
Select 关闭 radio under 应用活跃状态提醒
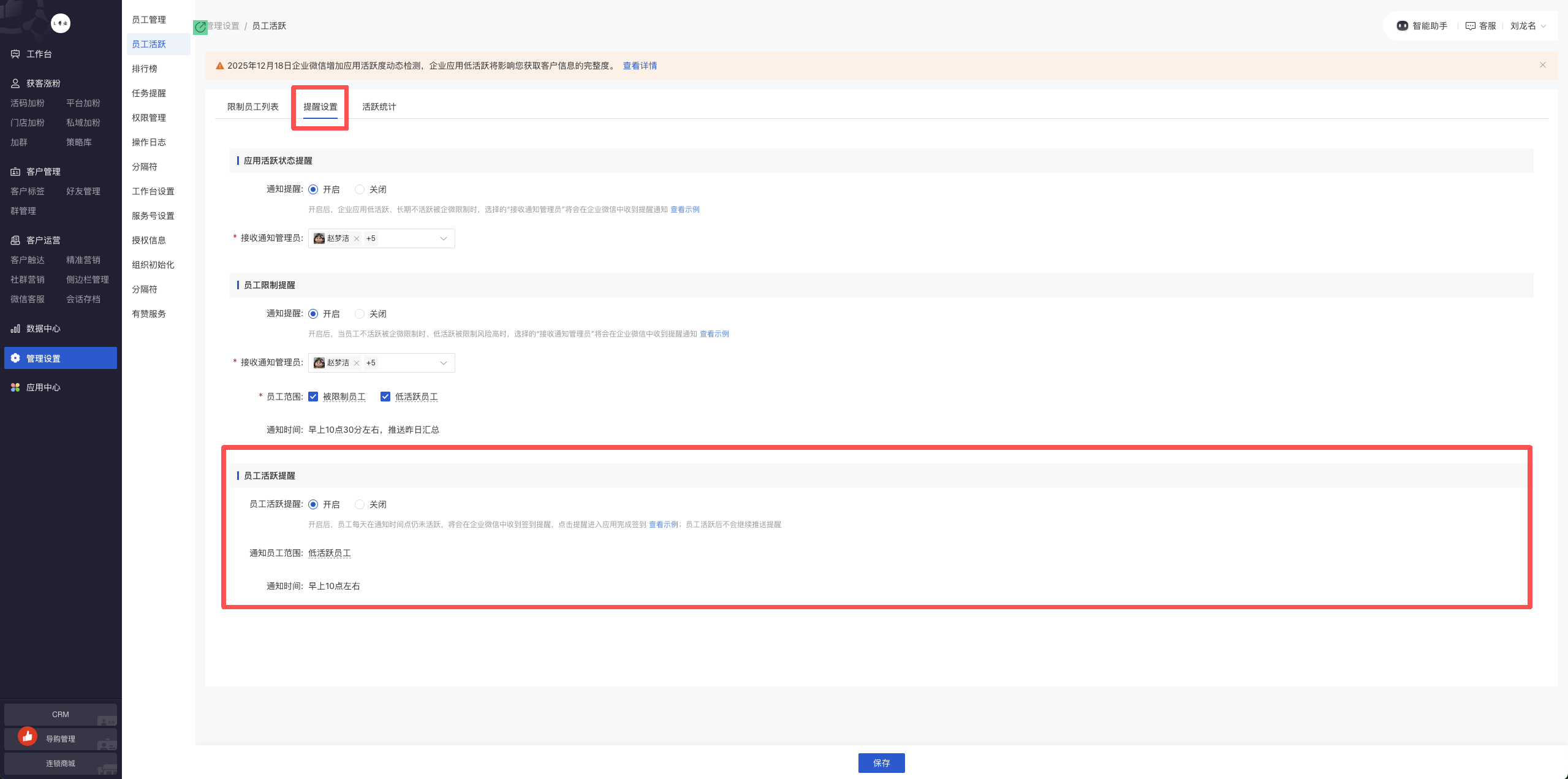pyautogui.click(x=360, y=189)
